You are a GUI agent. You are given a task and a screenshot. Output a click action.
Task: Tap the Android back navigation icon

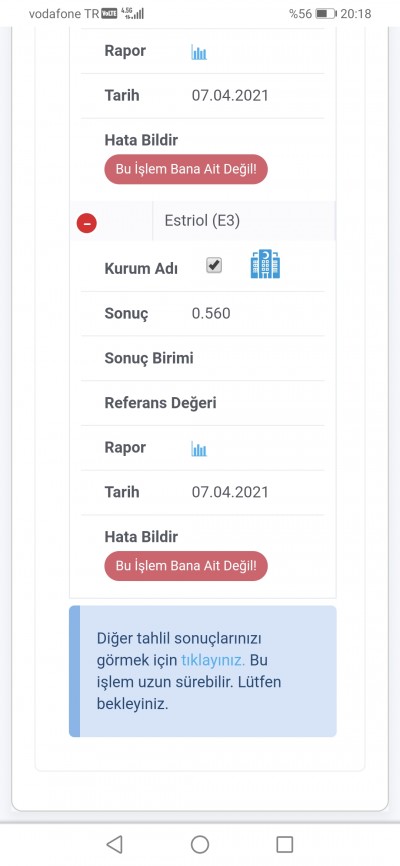pos(114,844)
